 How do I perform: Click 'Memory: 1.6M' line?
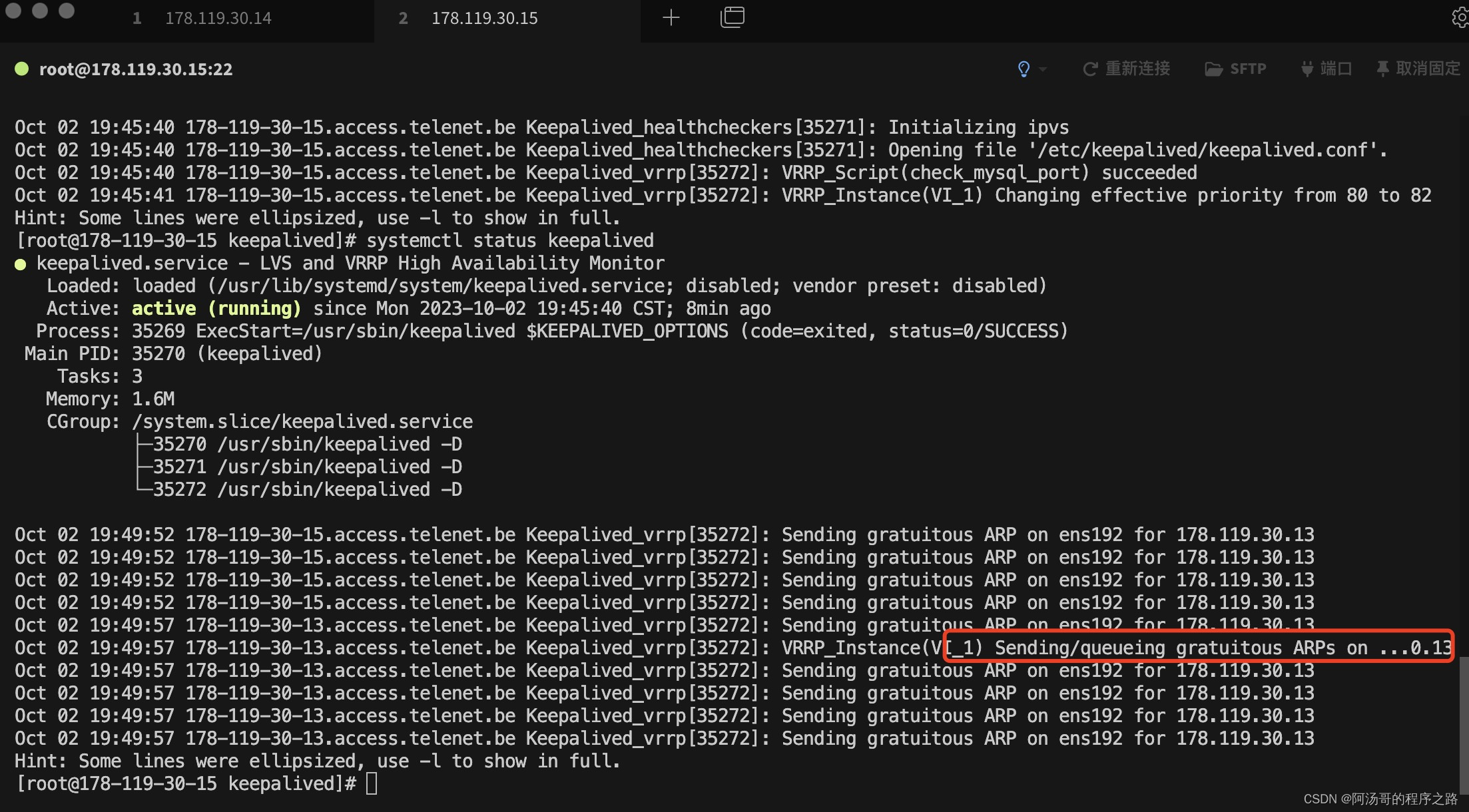[110, 399]
